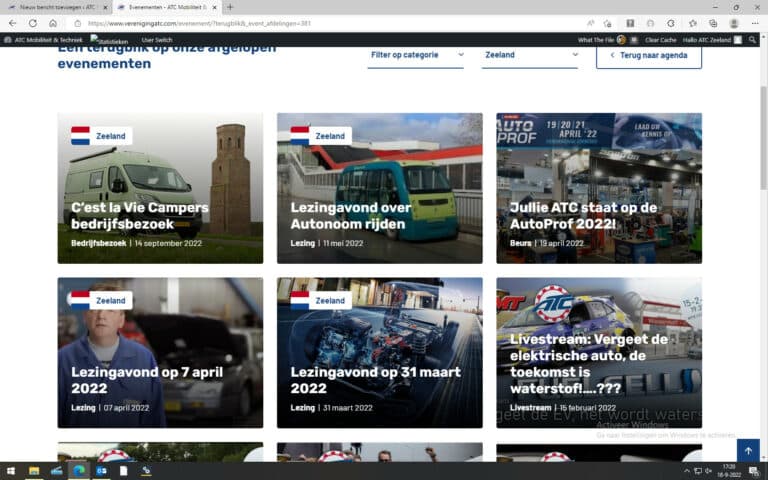
Task: Click the scroll-to-top arrow button
Action: coord(748,450)
